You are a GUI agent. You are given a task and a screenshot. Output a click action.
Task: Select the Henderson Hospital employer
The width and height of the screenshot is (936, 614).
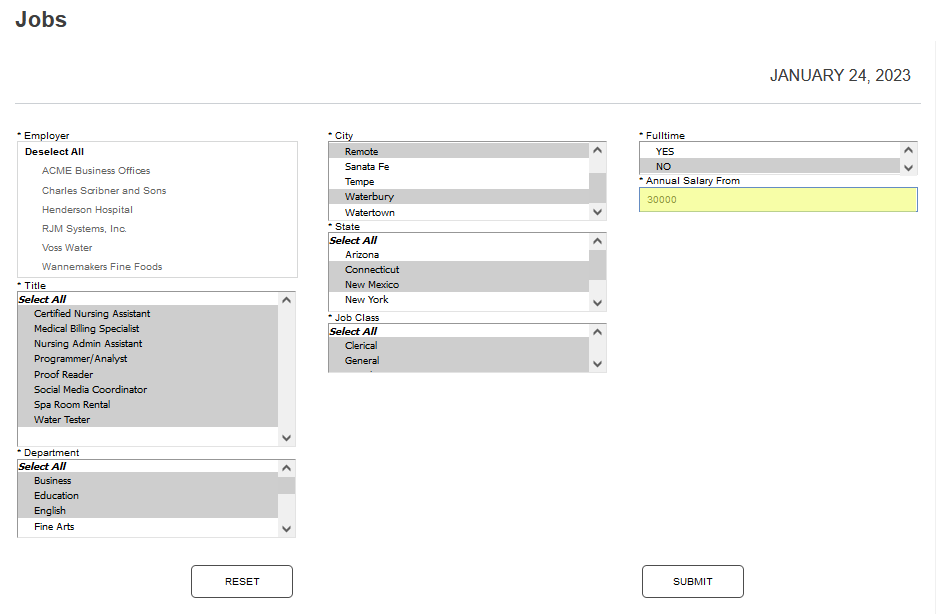click(87, 210)
